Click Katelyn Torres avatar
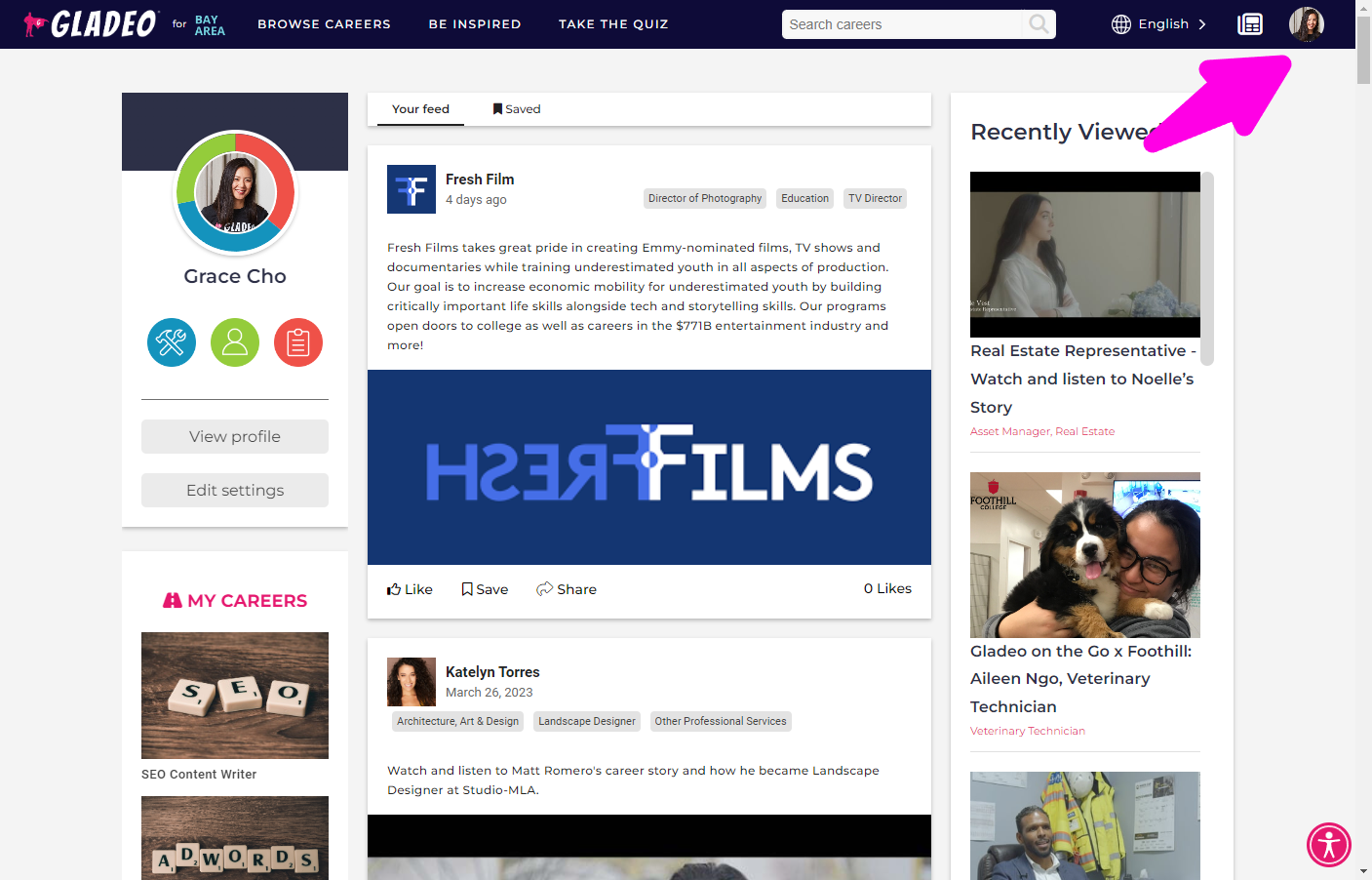This screenshot has height=880, width=1372. 412,682
